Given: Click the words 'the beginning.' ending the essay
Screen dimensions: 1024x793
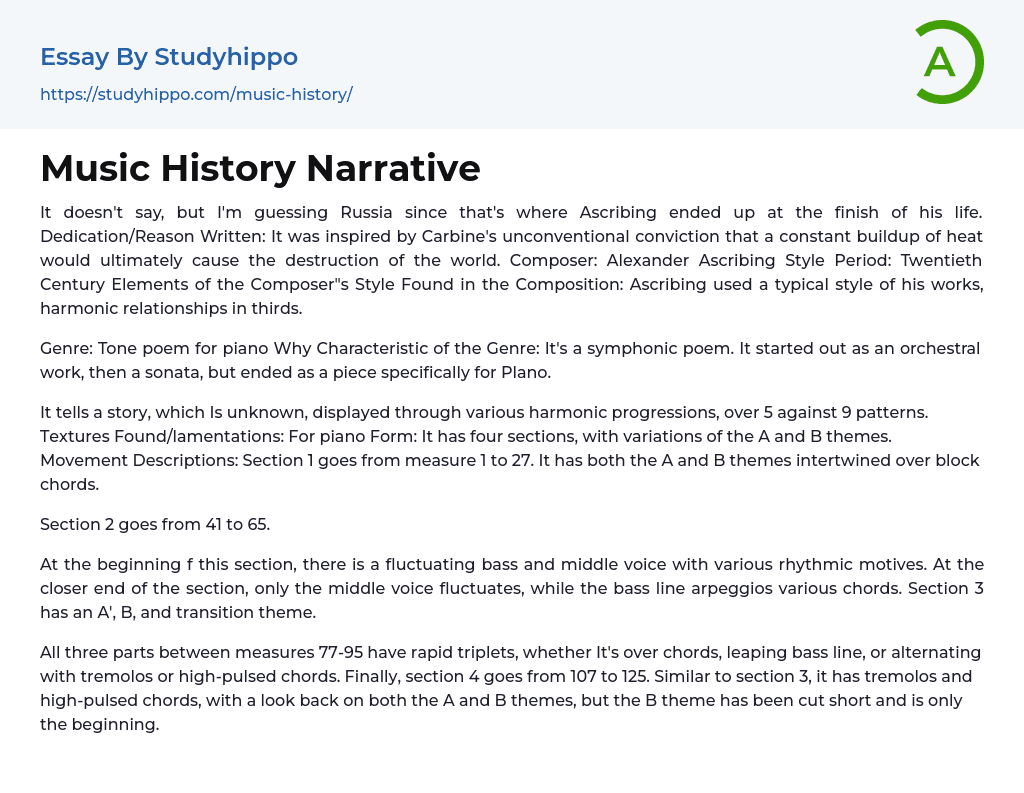Looking at the screenshot, I should click(100, 724).
